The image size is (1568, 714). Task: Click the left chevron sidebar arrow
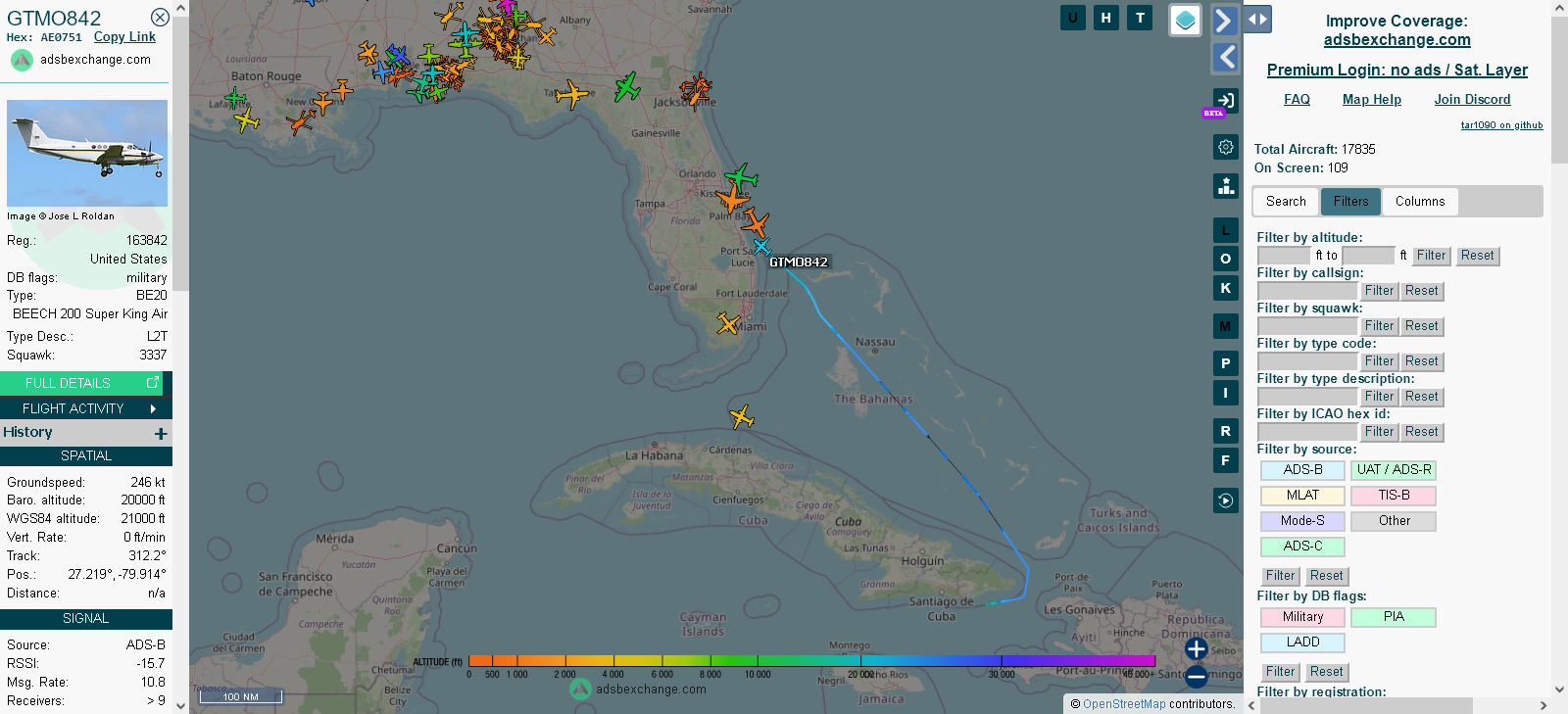coord(1225,58)
